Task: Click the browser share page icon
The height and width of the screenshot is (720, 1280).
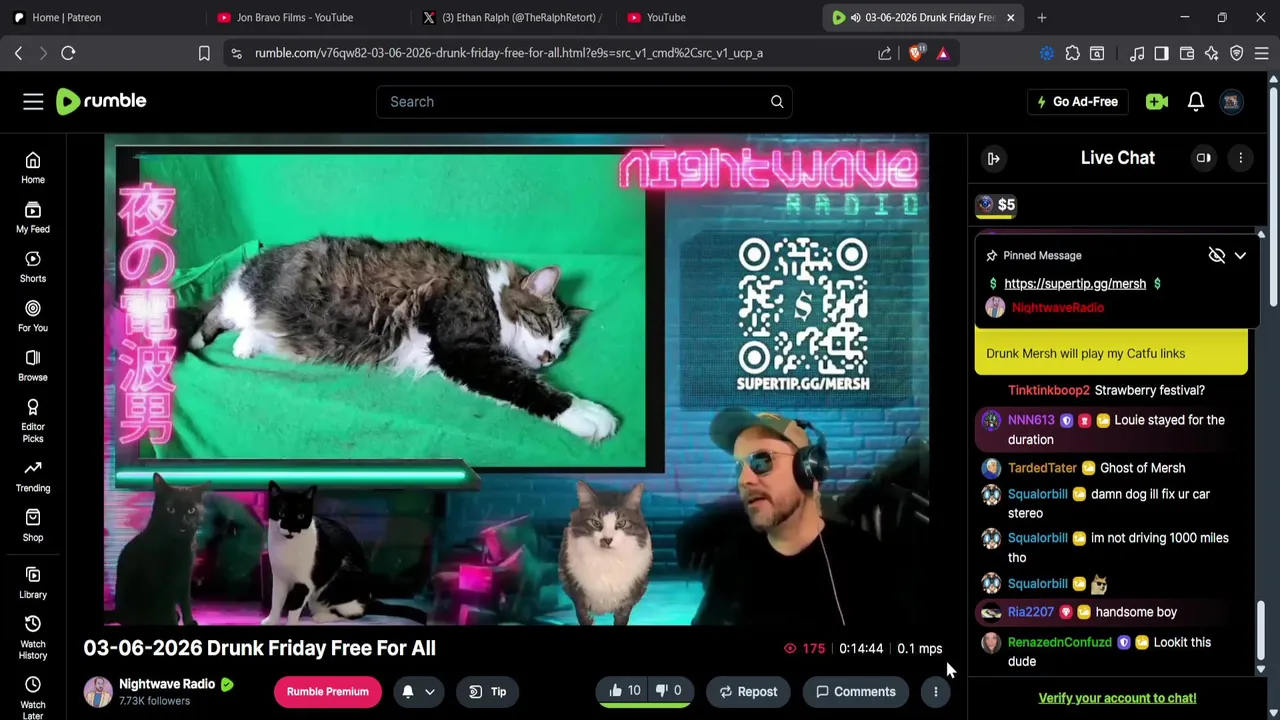Action: coord(885,53)
